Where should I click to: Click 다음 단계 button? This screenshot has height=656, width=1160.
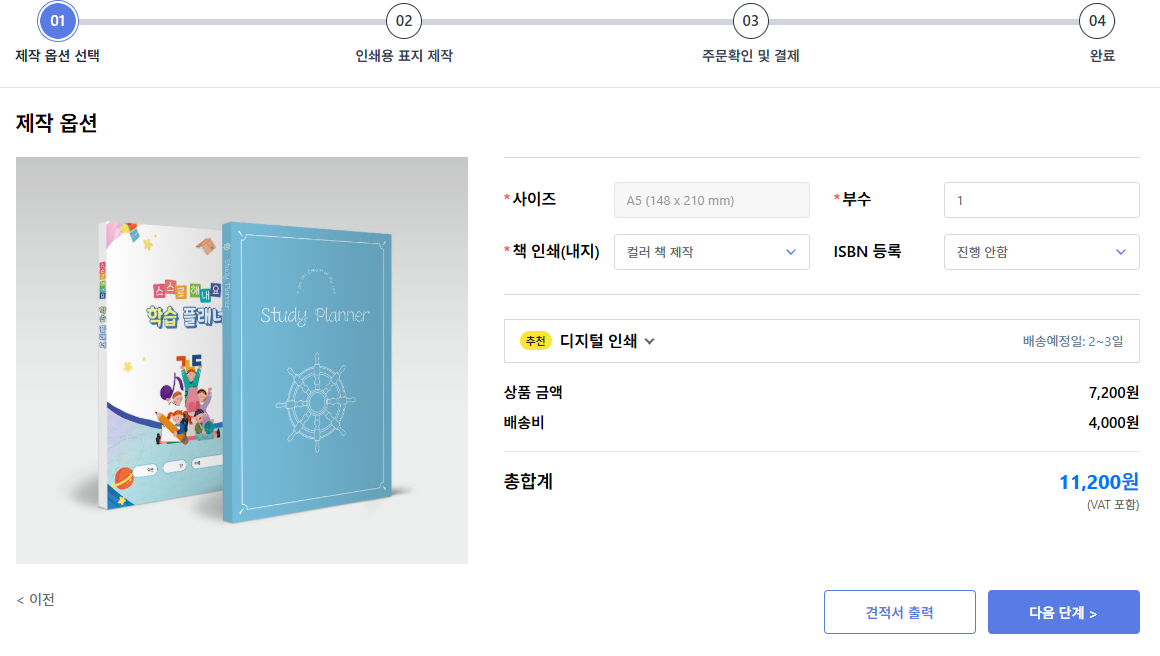(1063, 612)
